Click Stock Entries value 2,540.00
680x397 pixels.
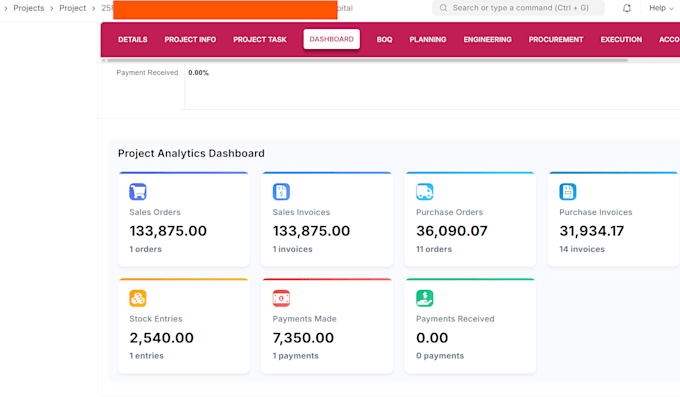[161, 338]
